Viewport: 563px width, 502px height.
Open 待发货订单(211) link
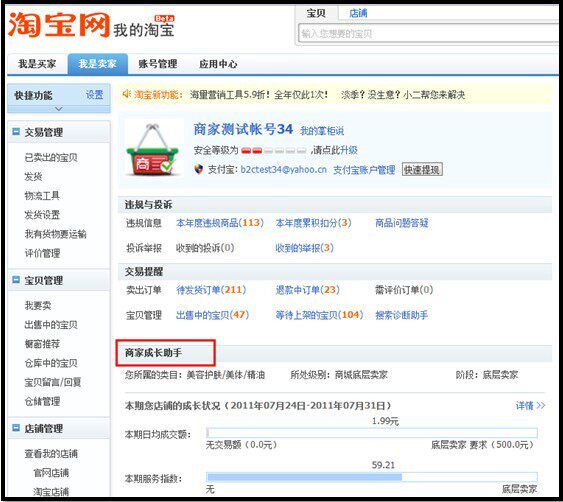click(211, 290)
